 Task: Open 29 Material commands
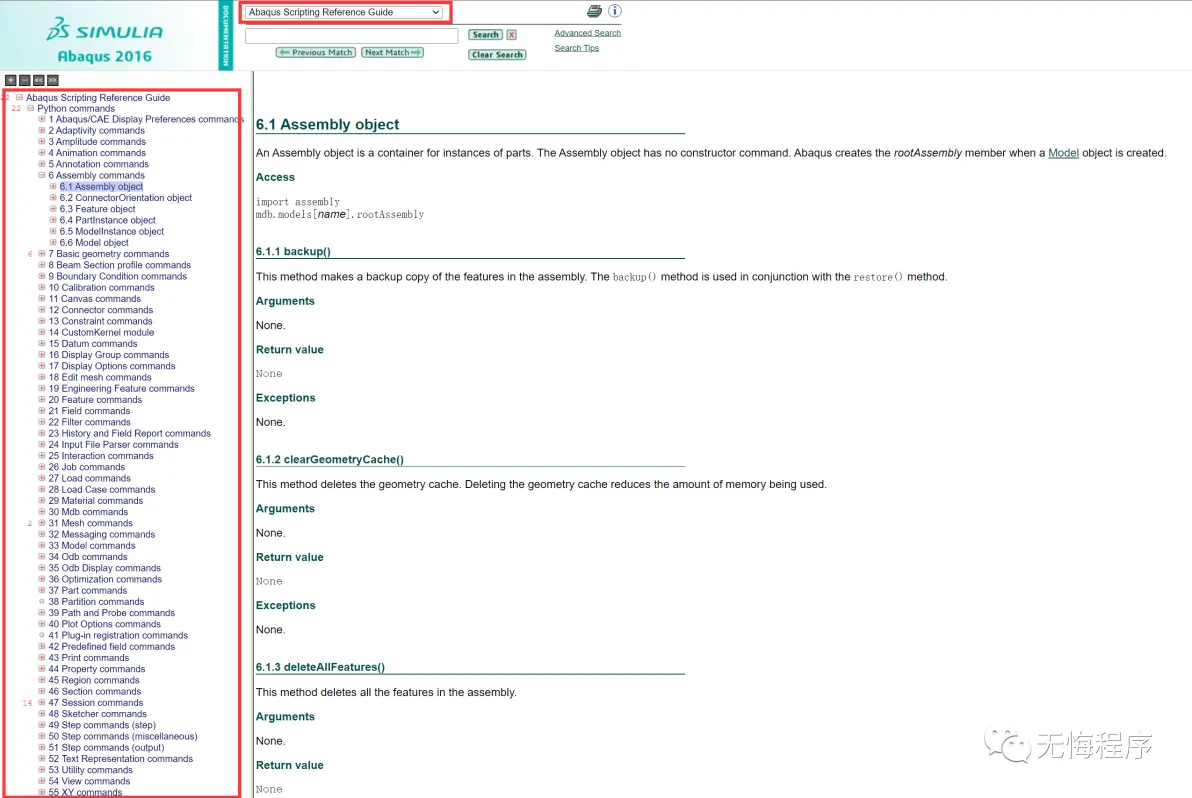click(96, 501)
